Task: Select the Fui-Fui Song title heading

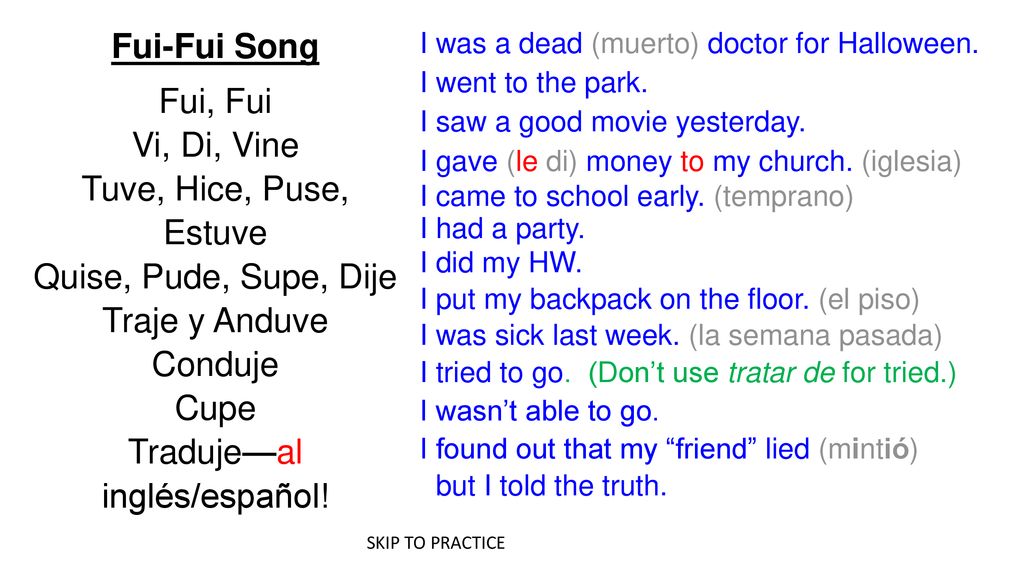Action: pos(216,47)
